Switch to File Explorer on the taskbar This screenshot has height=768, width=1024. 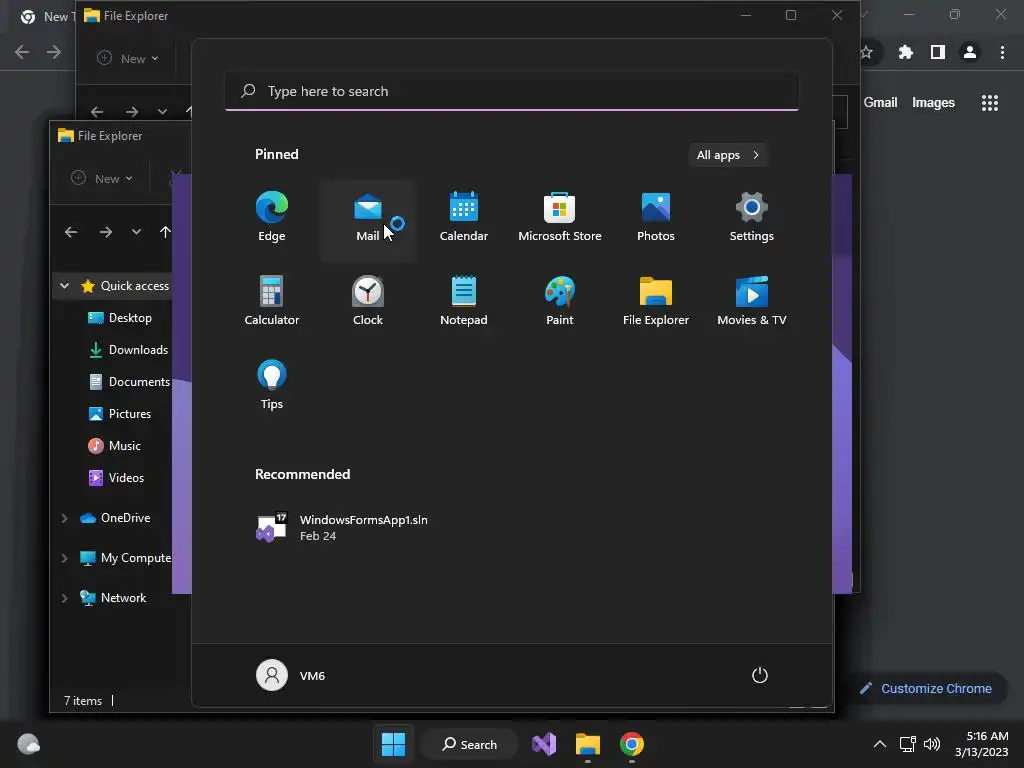click(x=588, y=744)
